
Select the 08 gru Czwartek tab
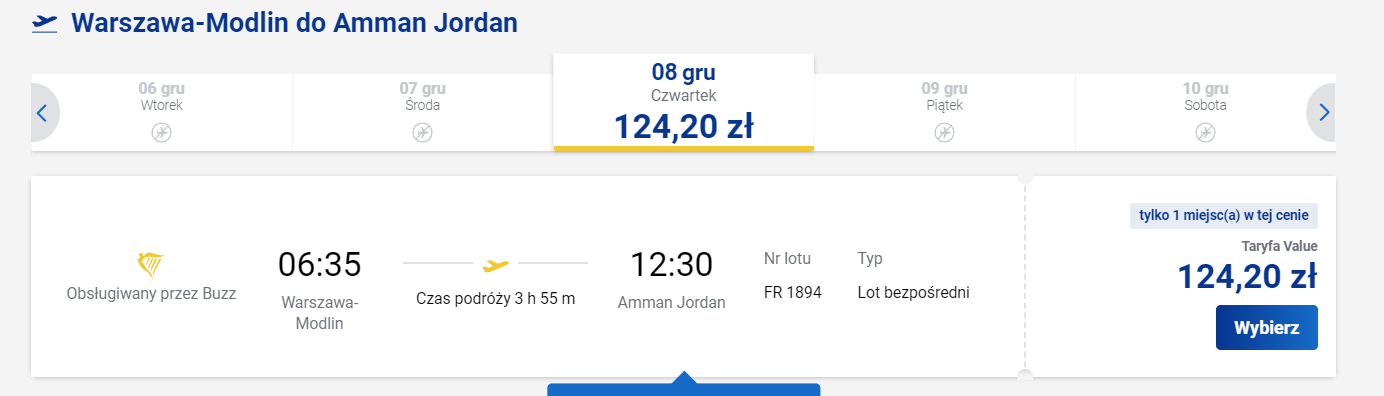pos(684,102)
